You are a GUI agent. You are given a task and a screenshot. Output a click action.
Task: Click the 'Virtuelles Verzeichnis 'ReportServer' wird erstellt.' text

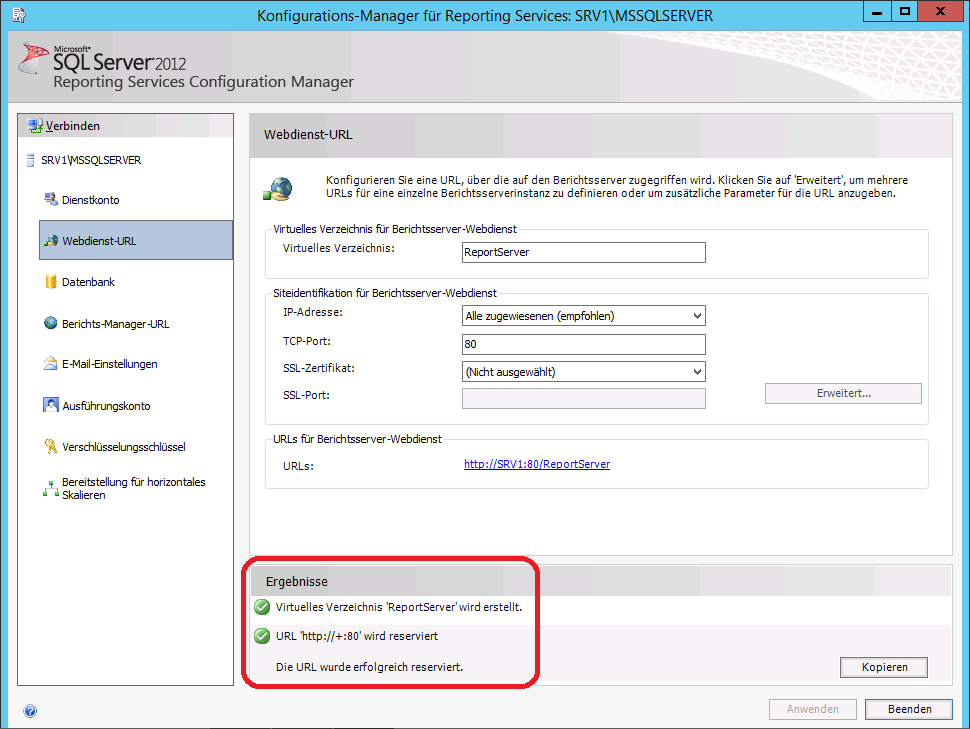pyautogui.click(x=399, y=607)
